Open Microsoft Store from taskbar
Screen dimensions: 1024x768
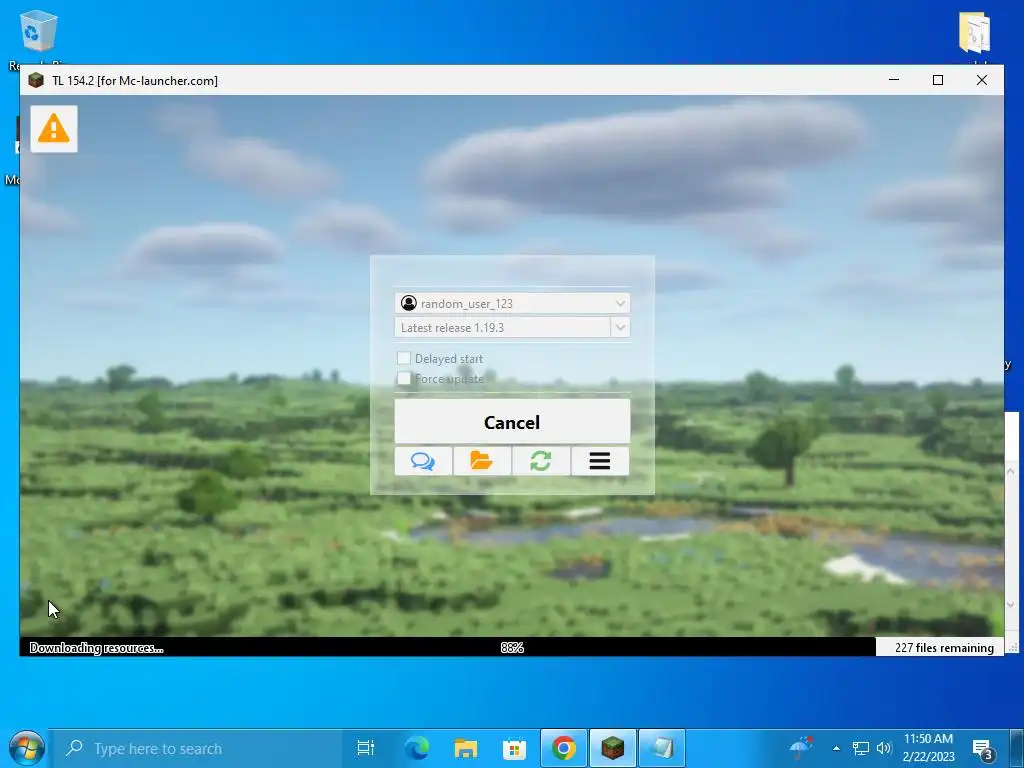(515, 748)
